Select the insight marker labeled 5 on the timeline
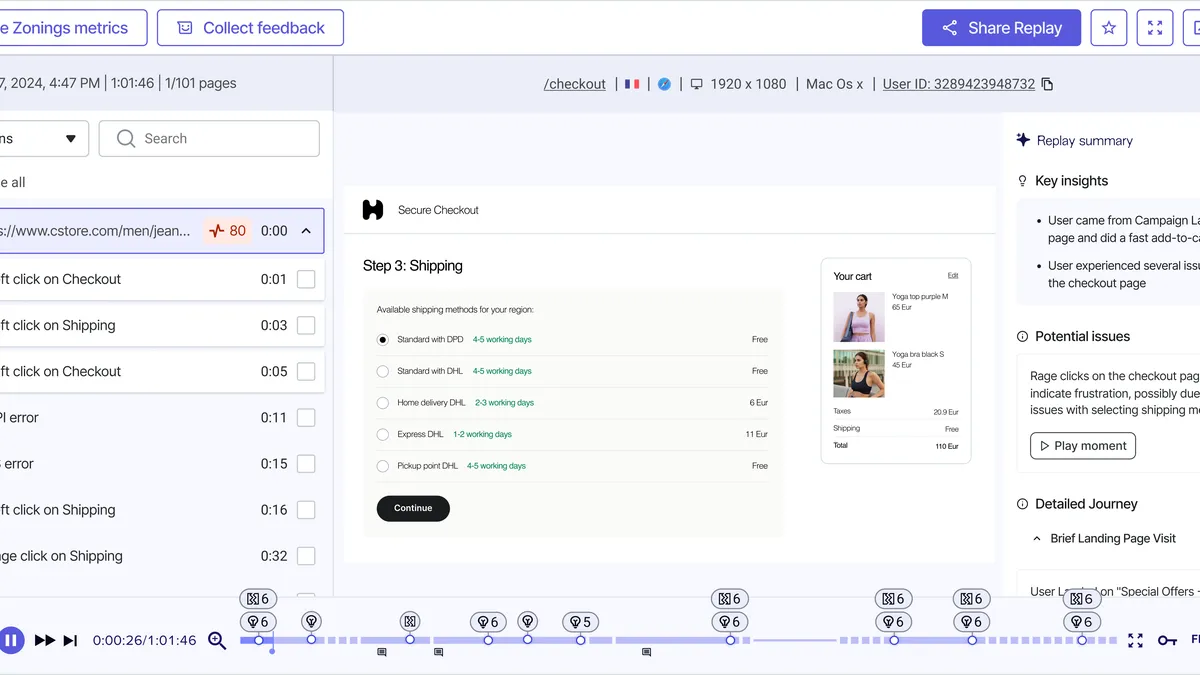The height and width of the screenshot is (675, 1200). pyautogui.click(x=580, y=622)
